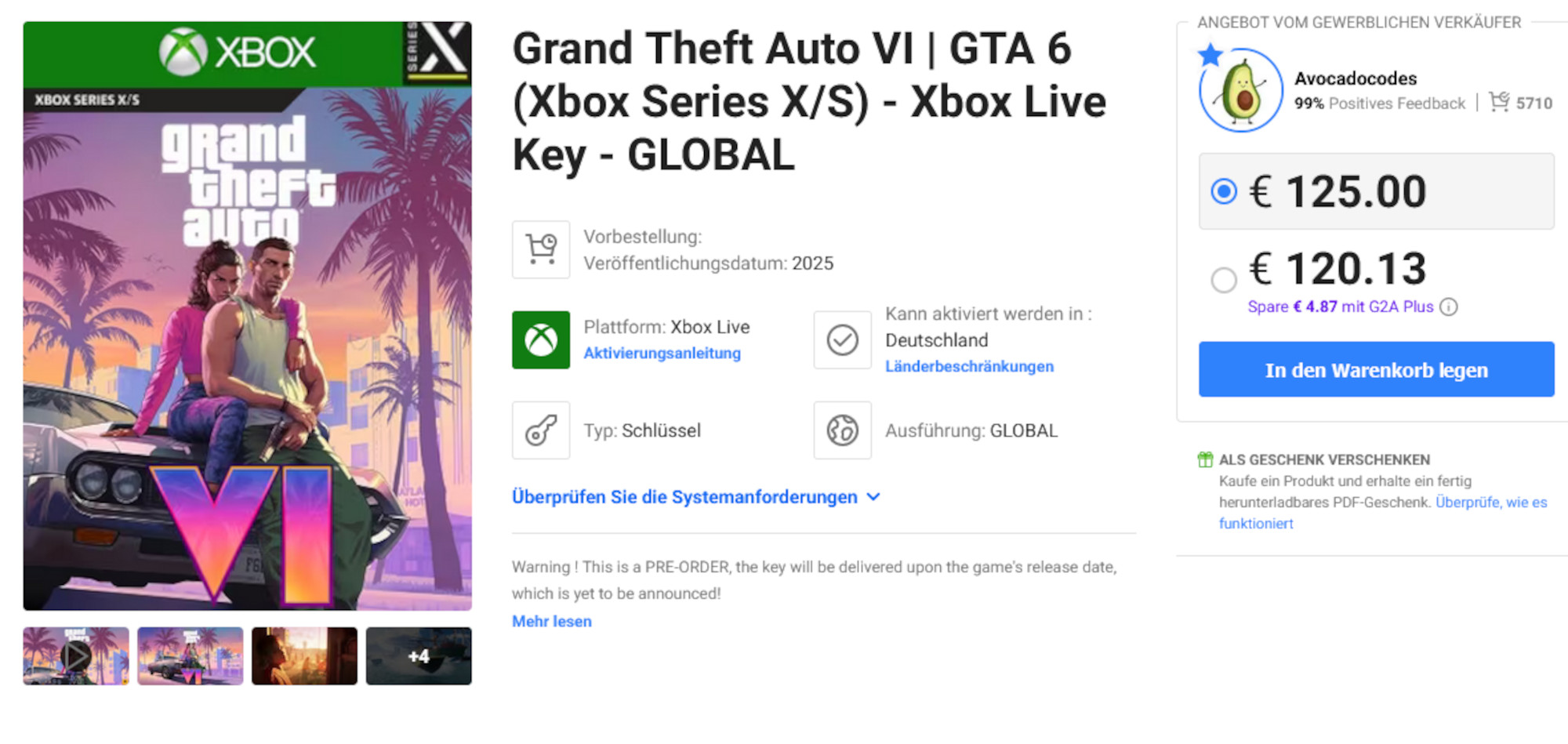
Task: Click the checkmark activation icon
Action: (x=842, y=340)
